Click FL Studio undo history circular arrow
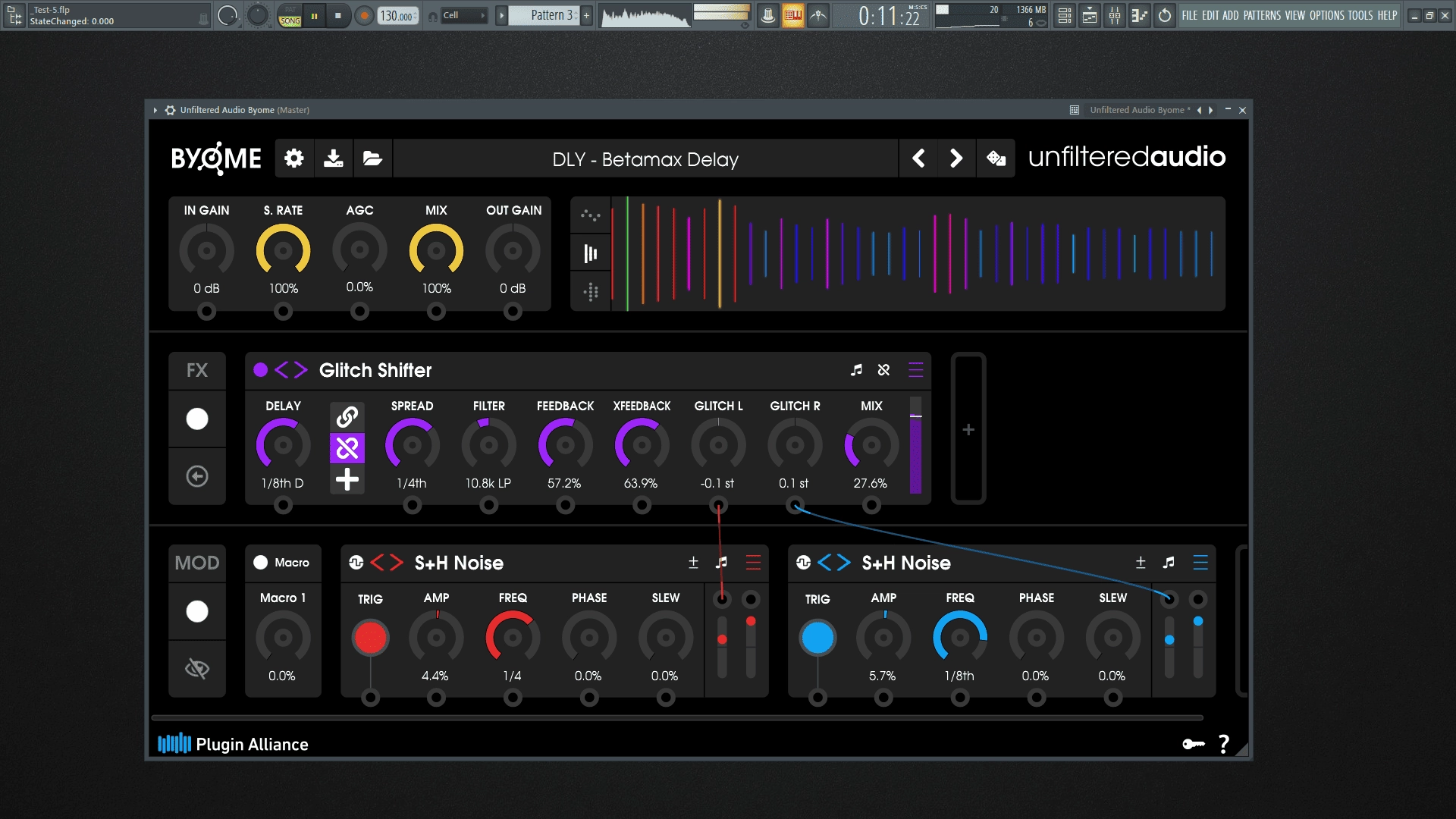1456x819 pixels. 1165,15
